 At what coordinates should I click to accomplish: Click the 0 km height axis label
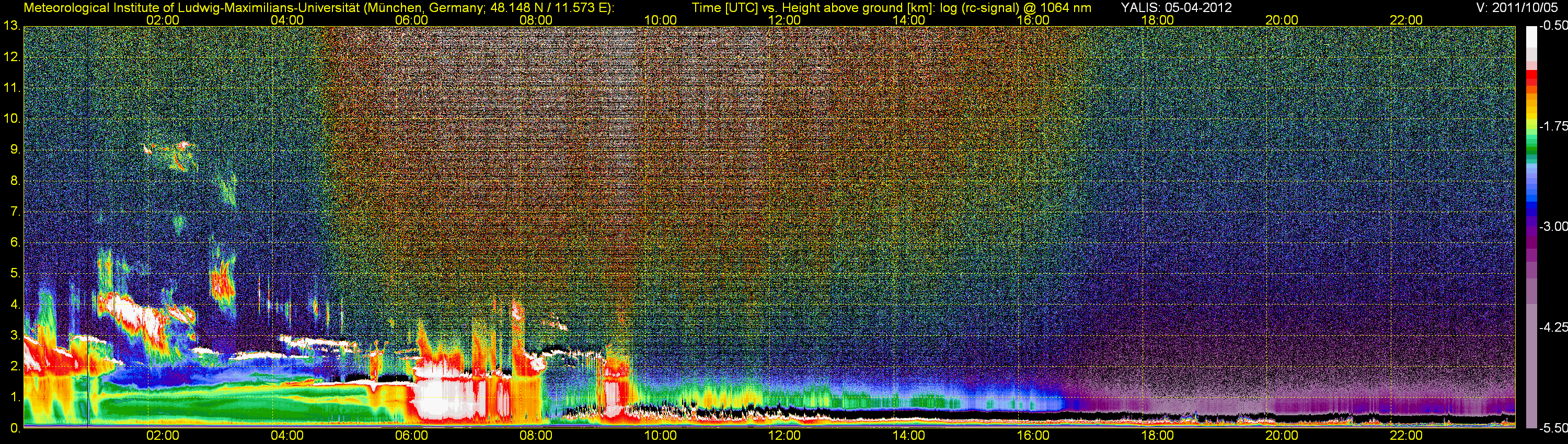point(15,428)
